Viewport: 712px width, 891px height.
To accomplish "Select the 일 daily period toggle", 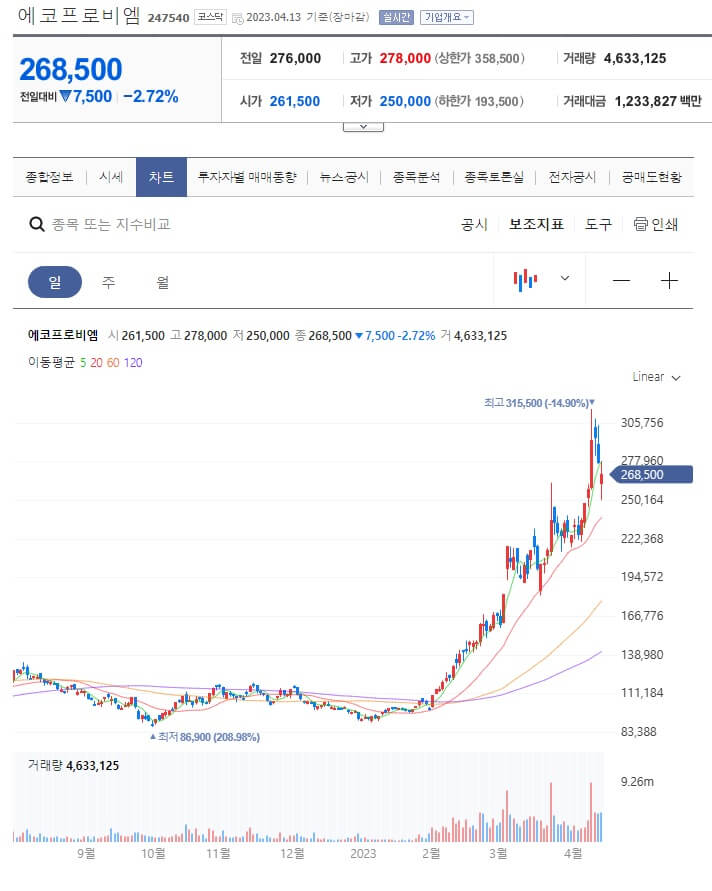I will coord(55,281).
